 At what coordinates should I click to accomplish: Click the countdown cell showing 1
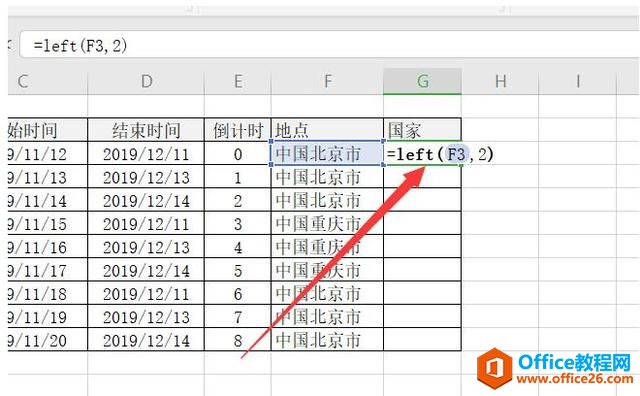point(238,177)
